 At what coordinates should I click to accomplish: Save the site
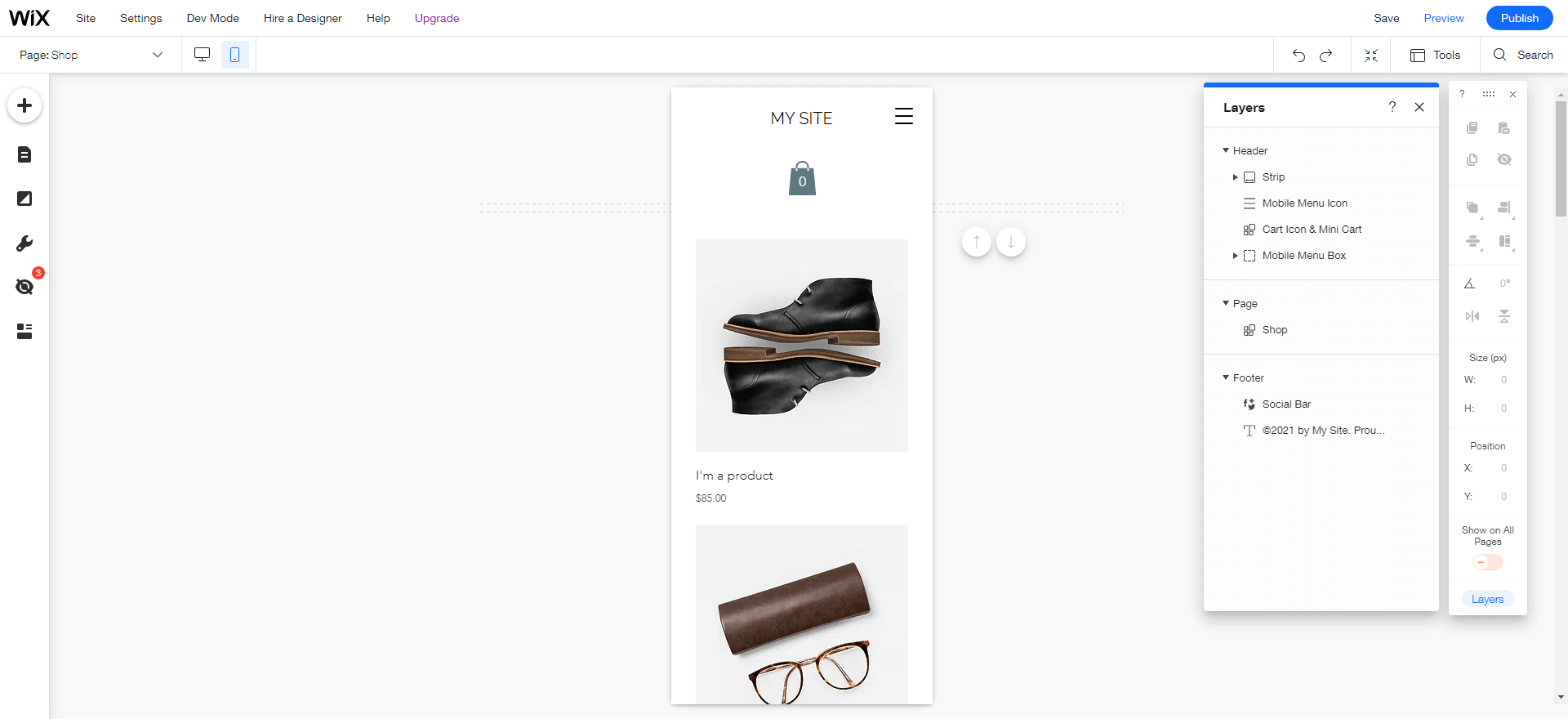(1387, 18)
